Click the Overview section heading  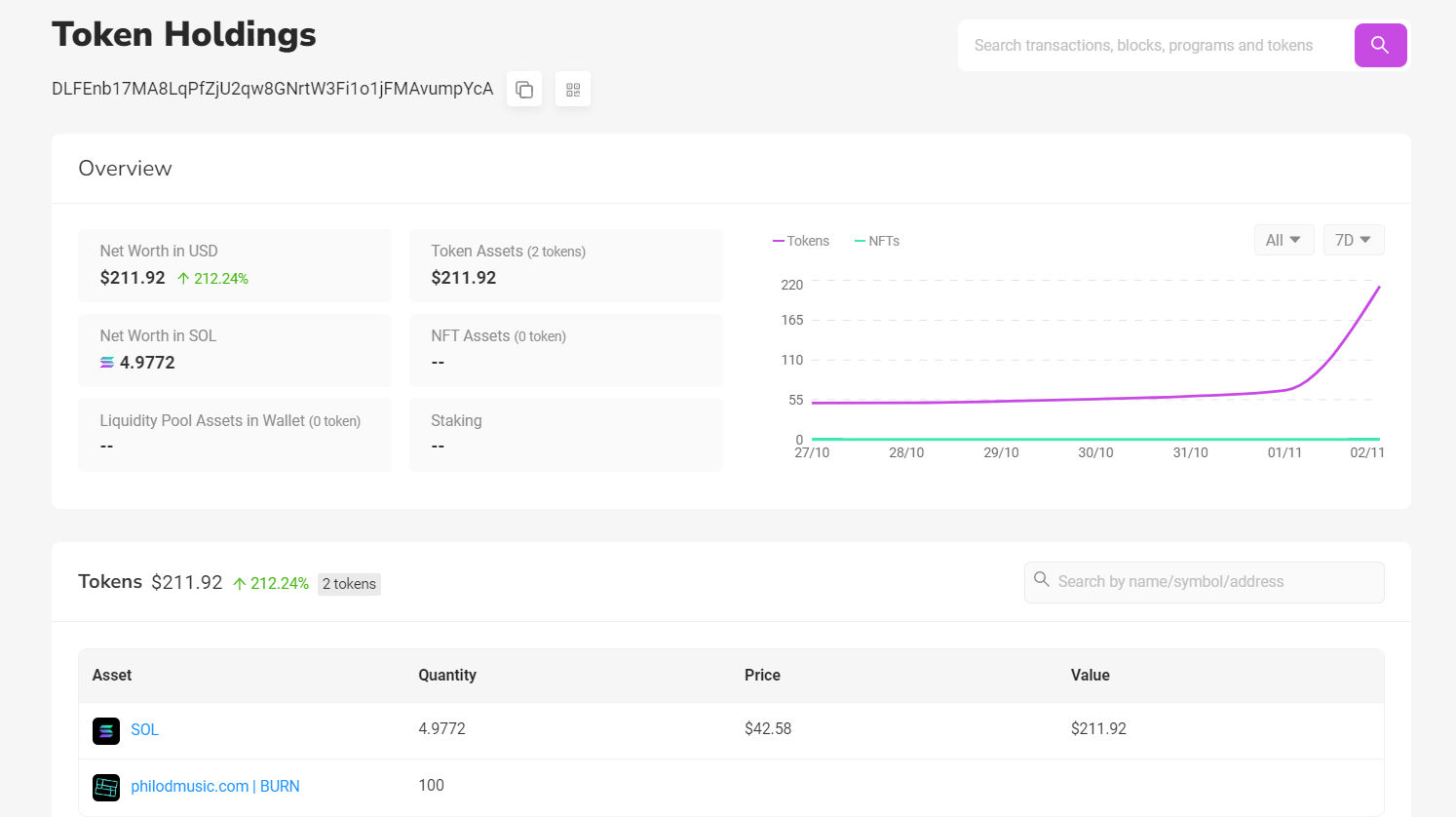[x=125, y=169]
